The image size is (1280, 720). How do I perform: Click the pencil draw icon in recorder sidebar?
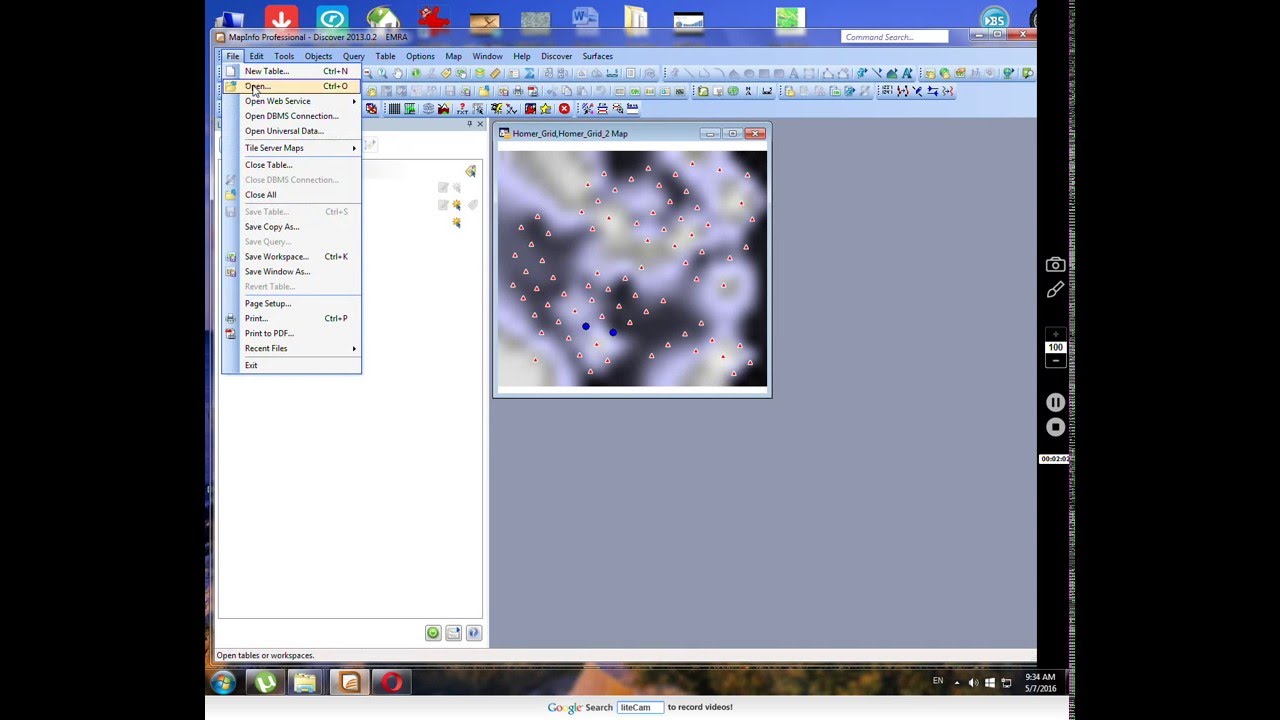coord(1055,290)
